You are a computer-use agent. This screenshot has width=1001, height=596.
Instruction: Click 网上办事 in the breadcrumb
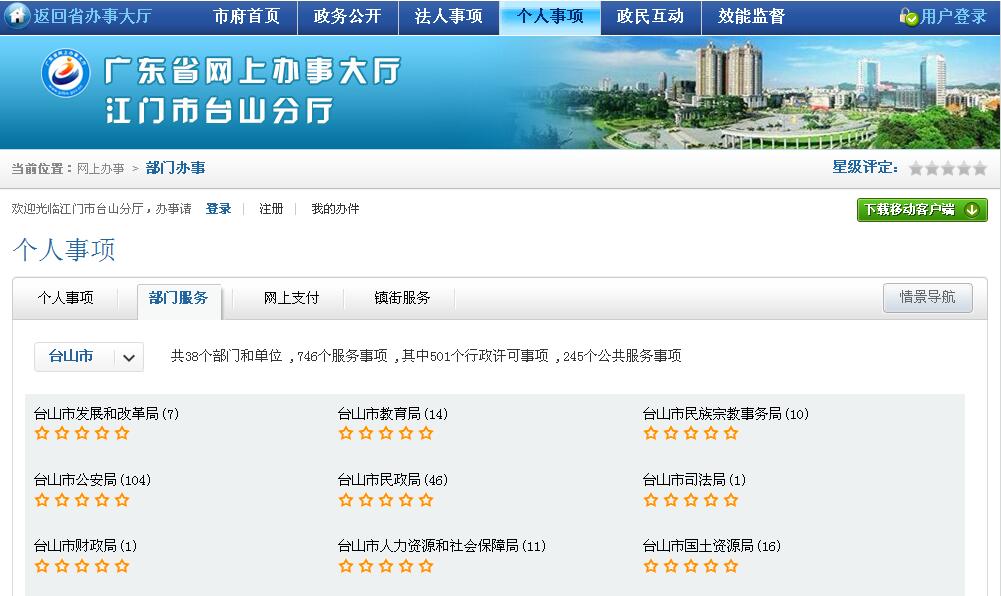tap(101, 168)
